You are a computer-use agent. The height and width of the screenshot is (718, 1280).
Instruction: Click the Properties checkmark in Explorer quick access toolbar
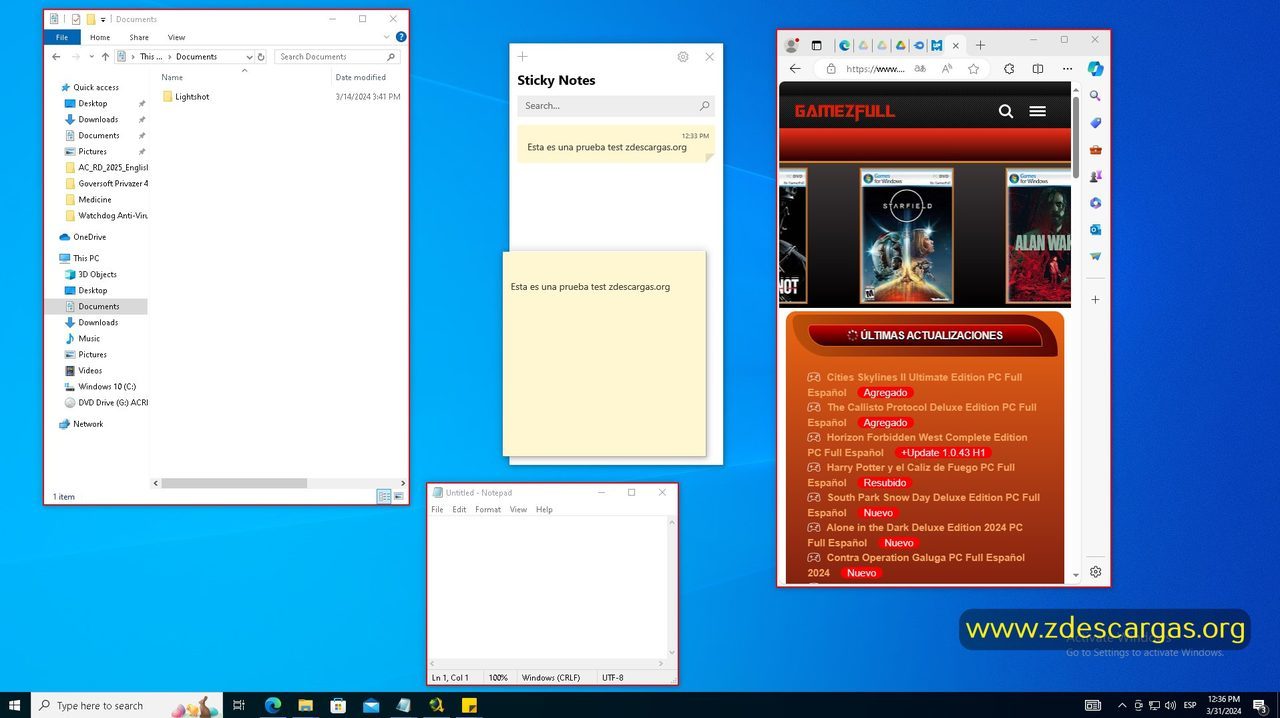76,19
